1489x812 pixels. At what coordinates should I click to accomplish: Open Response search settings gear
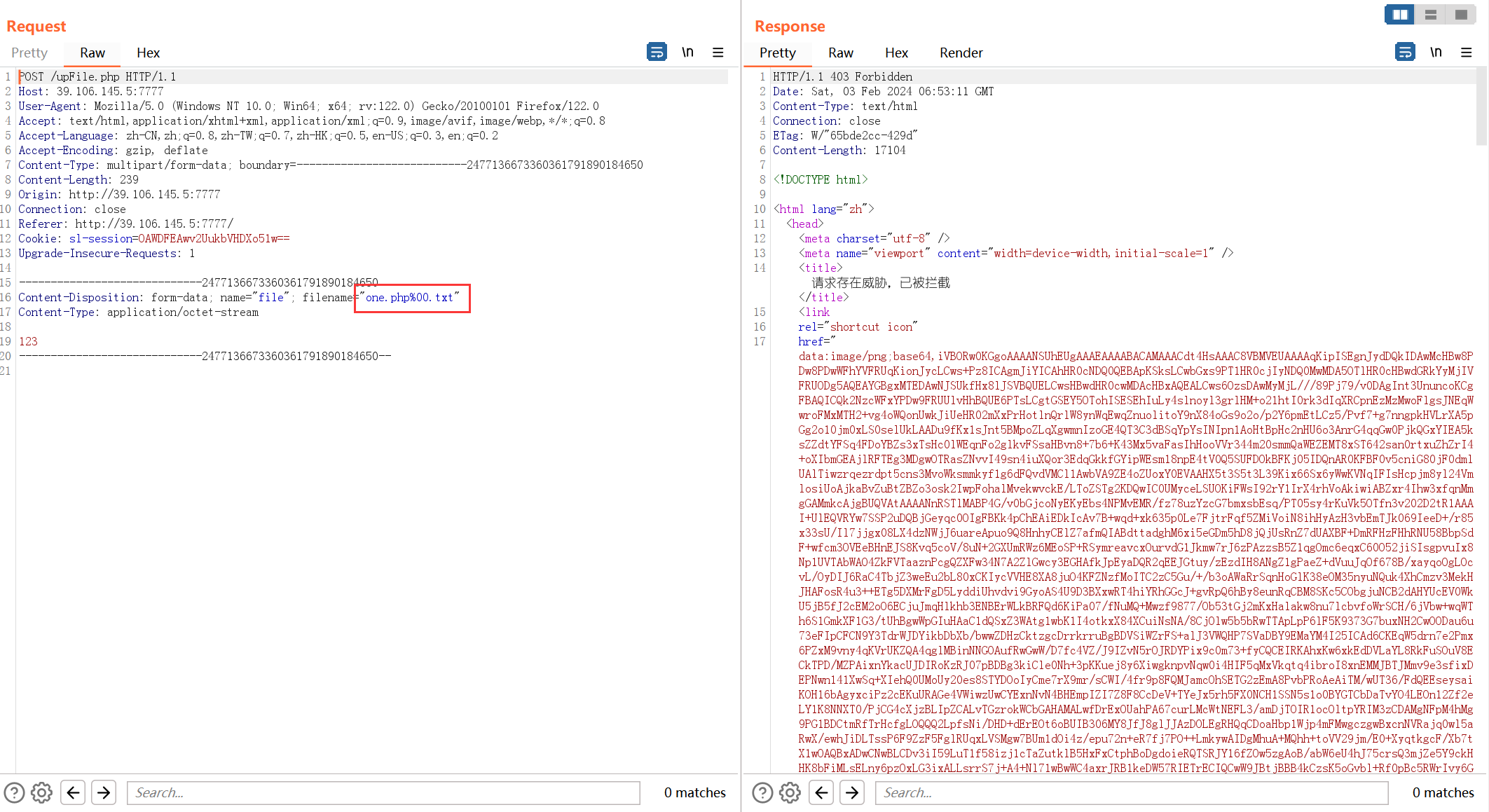[x=790, y=792]
